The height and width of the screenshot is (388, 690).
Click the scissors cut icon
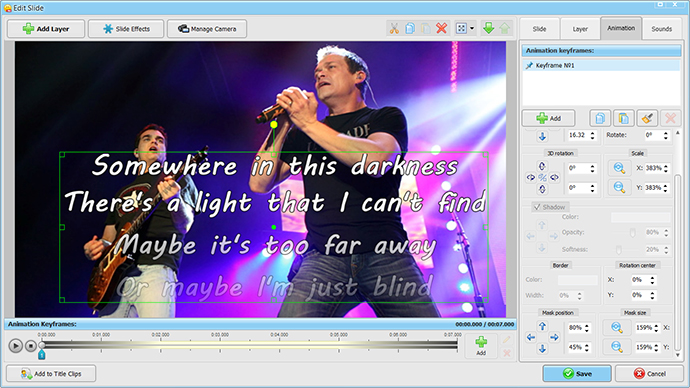pyautogui.click(x=394, y=29)
